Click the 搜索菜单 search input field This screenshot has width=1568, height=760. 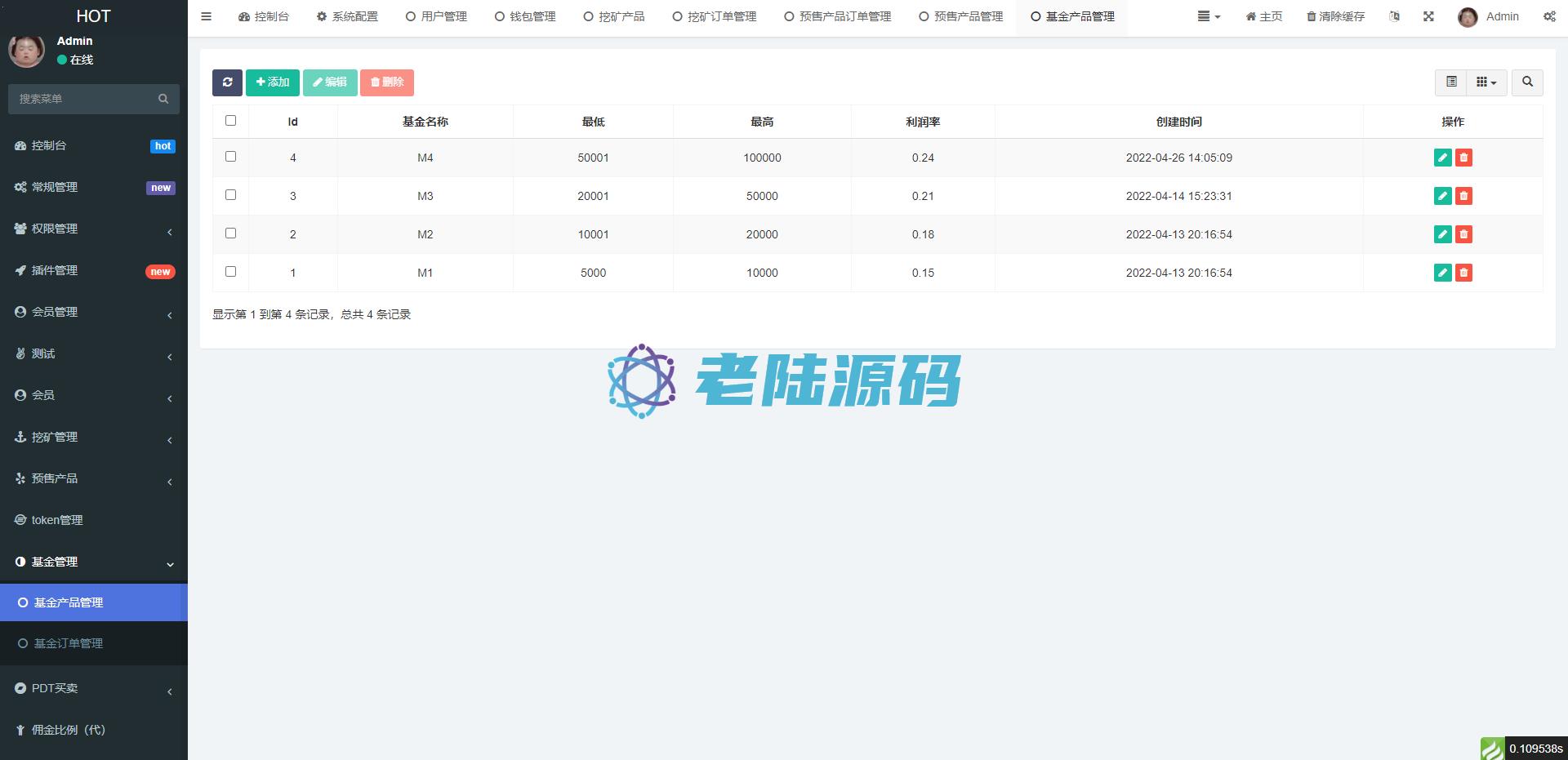click(x=86, y=99)
